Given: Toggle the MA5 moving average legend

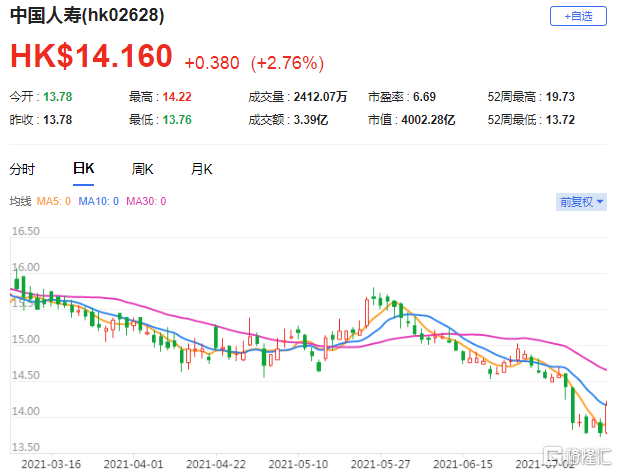Looking at the screenshot, I should point(54,202).
